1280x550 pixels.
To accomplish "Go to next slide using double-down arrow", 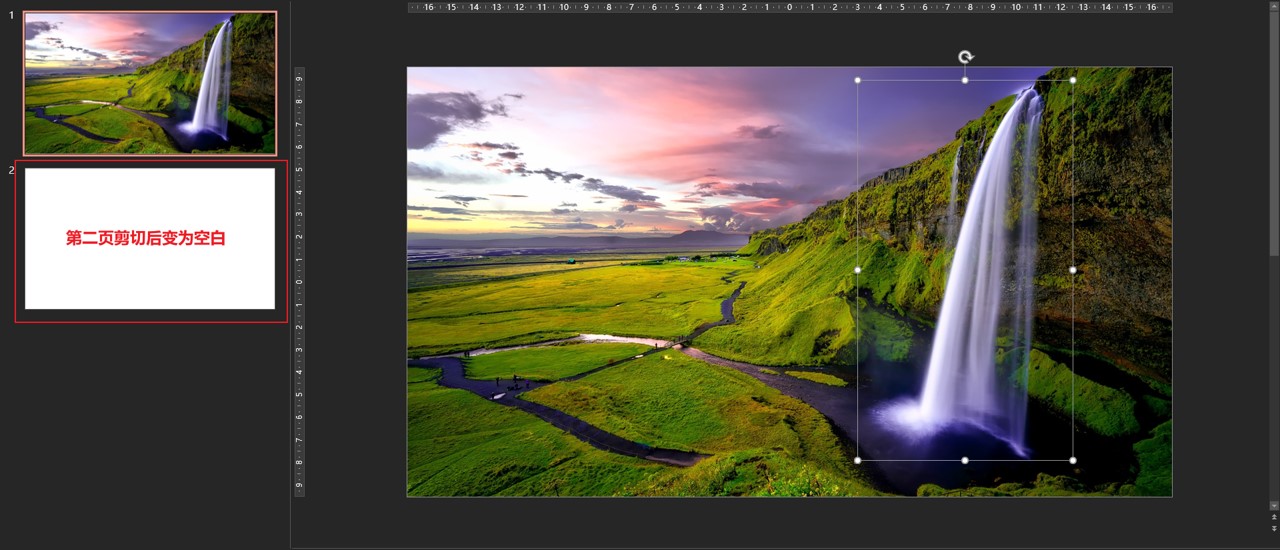I will click(1274, 528).
